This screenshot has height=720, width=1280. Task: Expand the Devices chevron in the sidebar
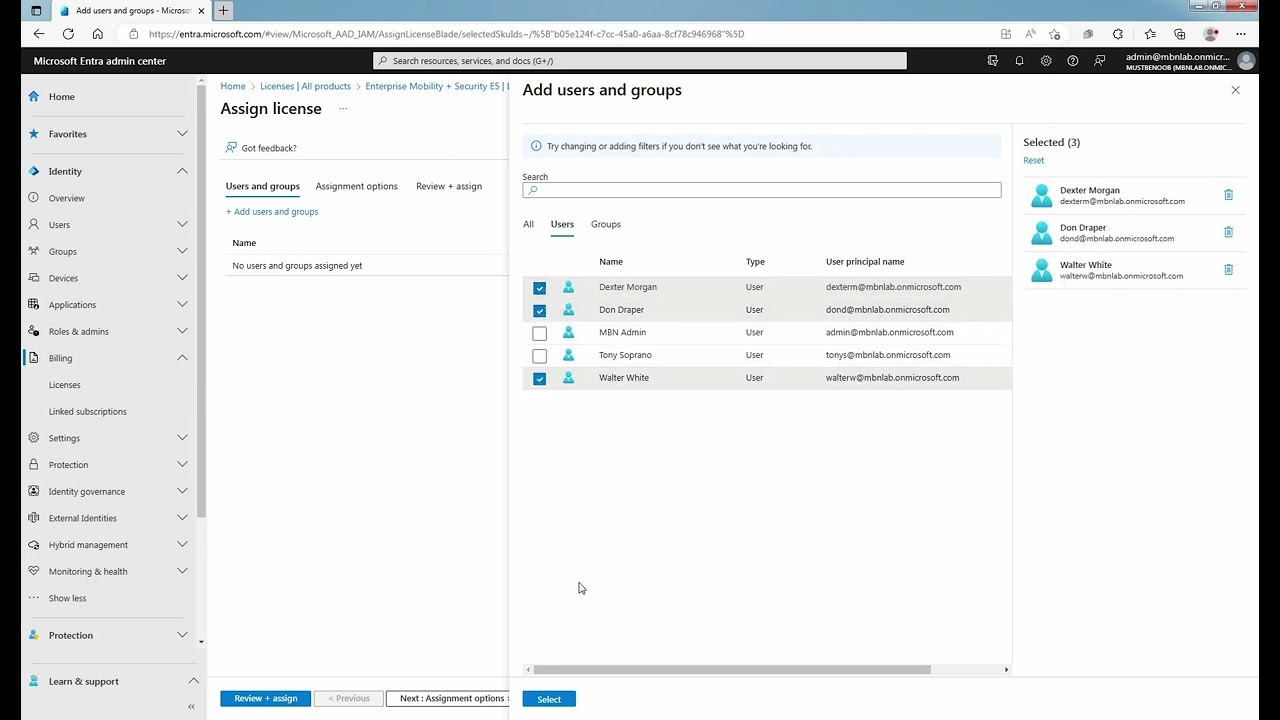click(182, 278)
